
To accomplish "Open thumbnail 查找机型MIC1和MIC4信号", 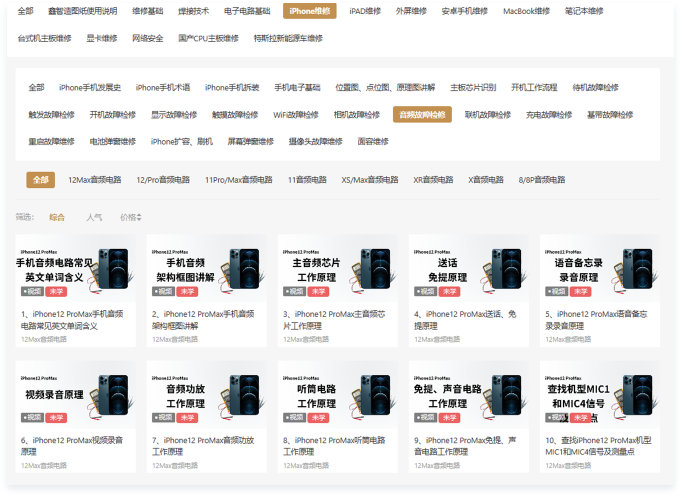I will click(x=600, y=395).
